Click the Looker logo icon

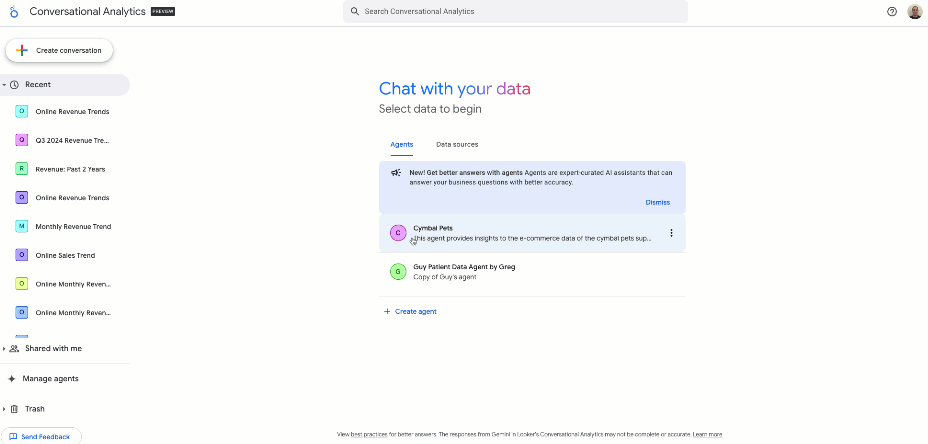[x=13, y=11]
